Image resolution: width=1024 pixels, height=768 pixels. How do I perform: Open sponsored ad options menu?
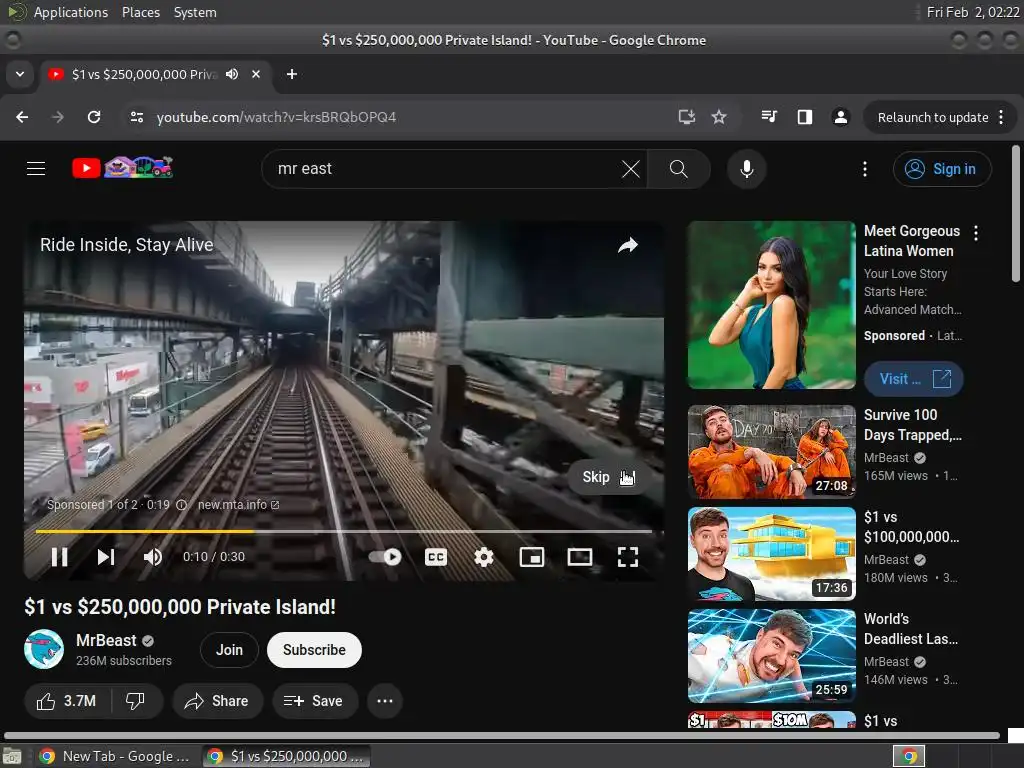(976, 233)
